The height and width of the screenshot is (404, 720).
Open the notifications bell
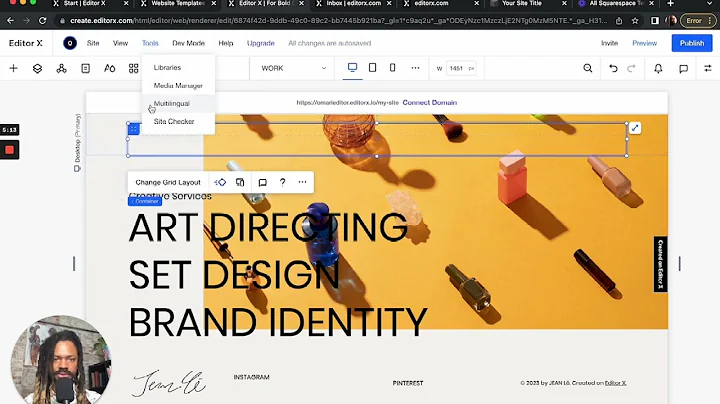(658, 68)
